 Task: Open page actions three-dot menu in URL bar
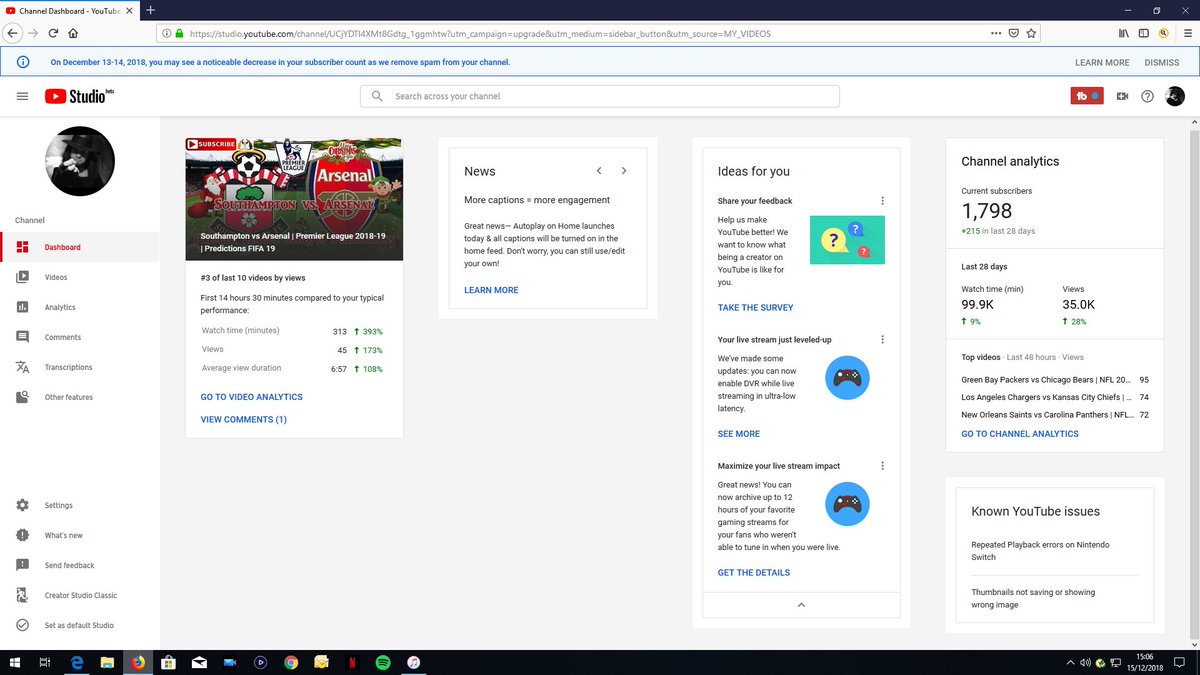[995, 33]
